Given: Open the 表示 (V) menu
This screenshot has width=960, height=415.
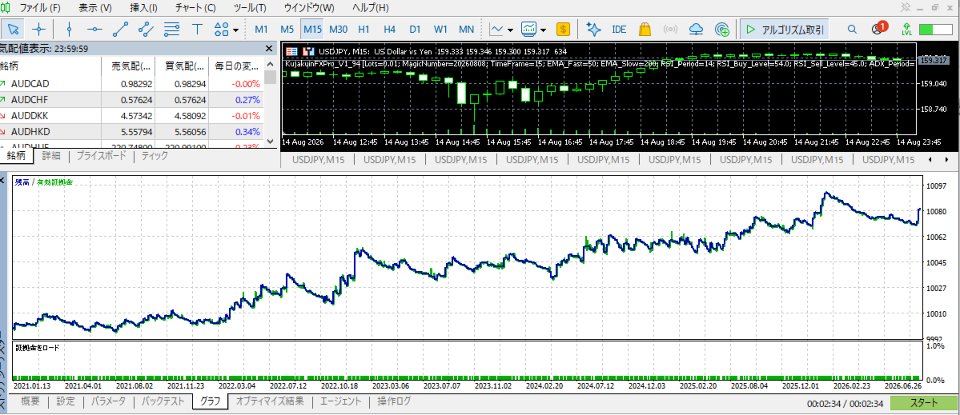Looking at the screenshot, I should 95,8.
